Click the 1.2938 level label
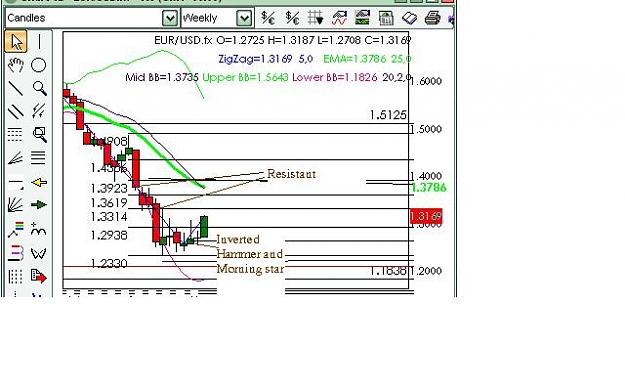The height and width of the screenshot is (391, 625). 109,236
